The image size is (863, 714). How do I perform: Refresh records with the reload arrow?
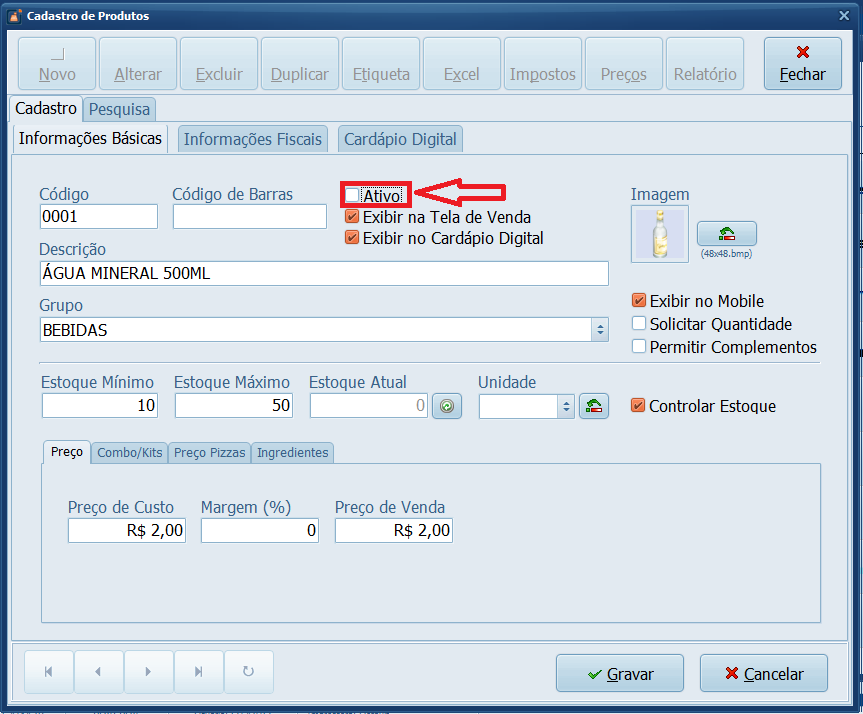(x=248, y=672)
